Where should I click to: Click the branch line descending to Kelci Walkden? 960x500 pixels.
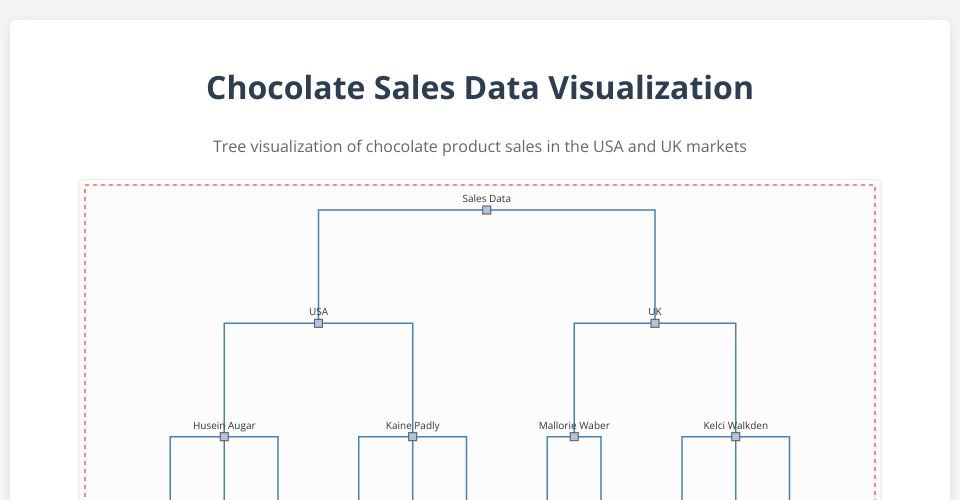point(736,375)
